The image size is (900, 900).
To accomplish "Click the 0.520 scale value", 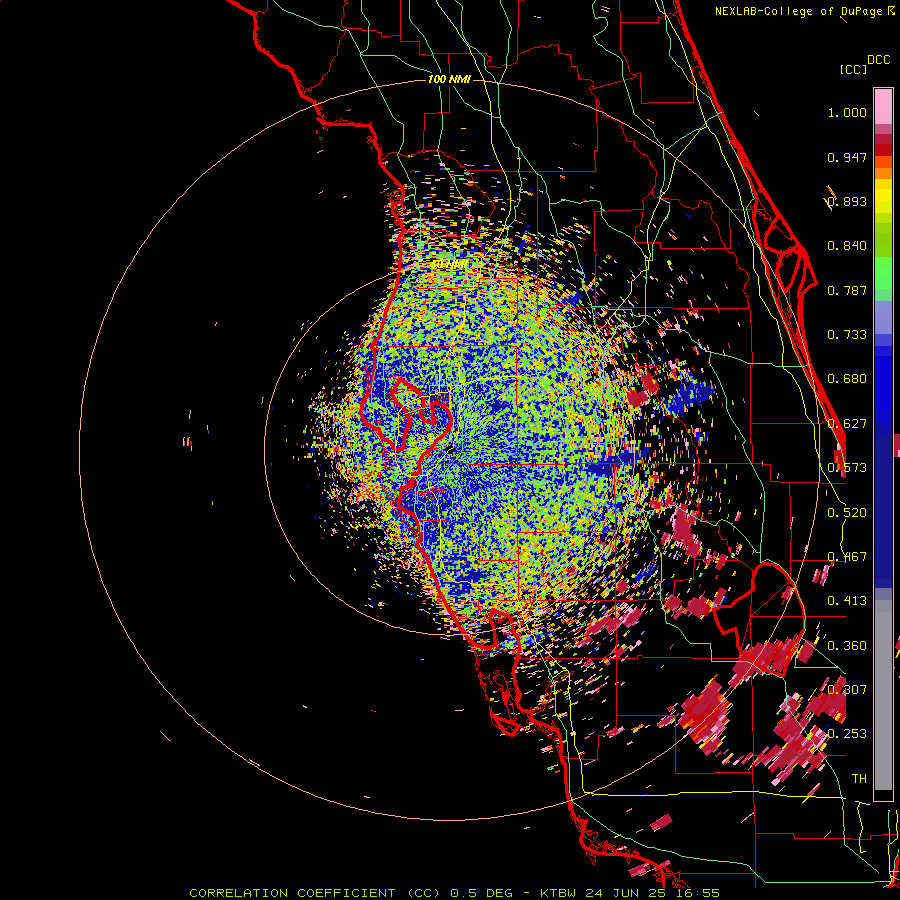I will click(x=847, y=513).
